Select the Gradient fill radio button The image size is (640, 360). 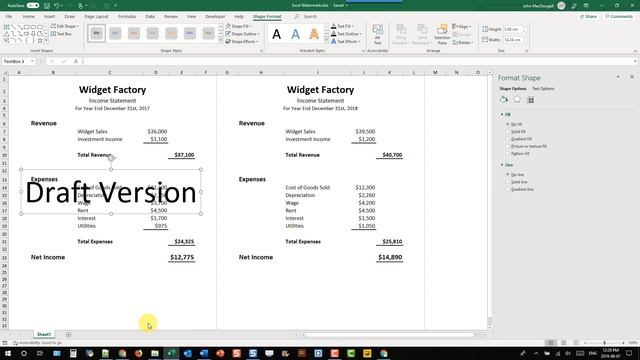coord(508,139)
